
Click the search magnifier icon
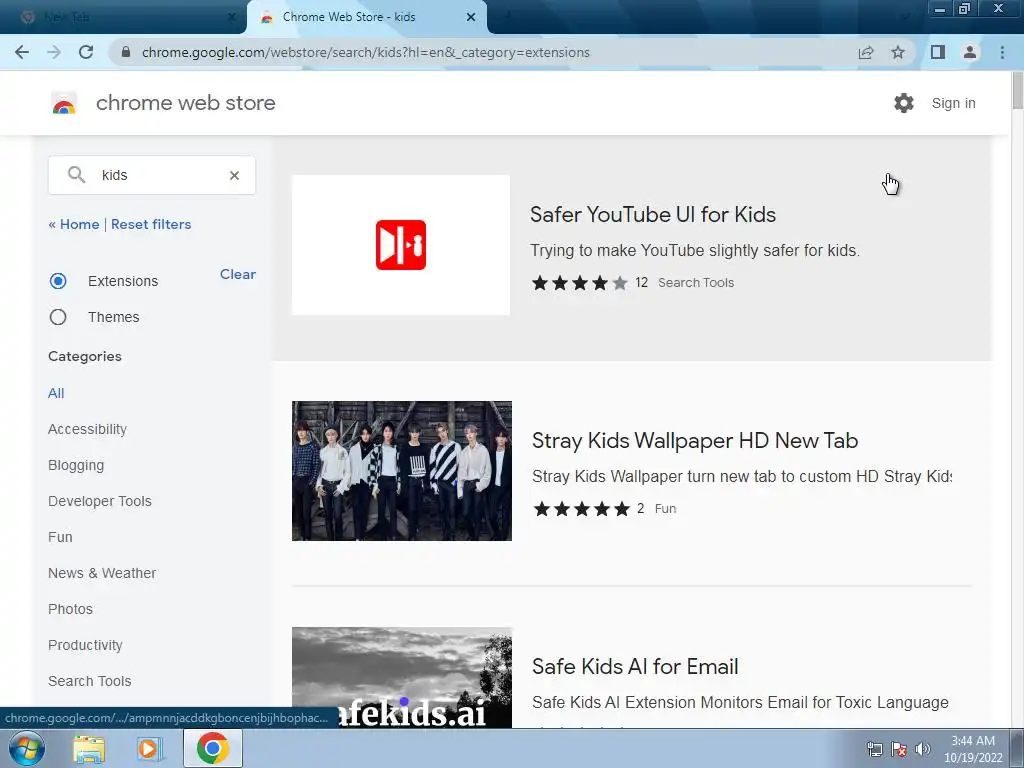click(76, 174)
